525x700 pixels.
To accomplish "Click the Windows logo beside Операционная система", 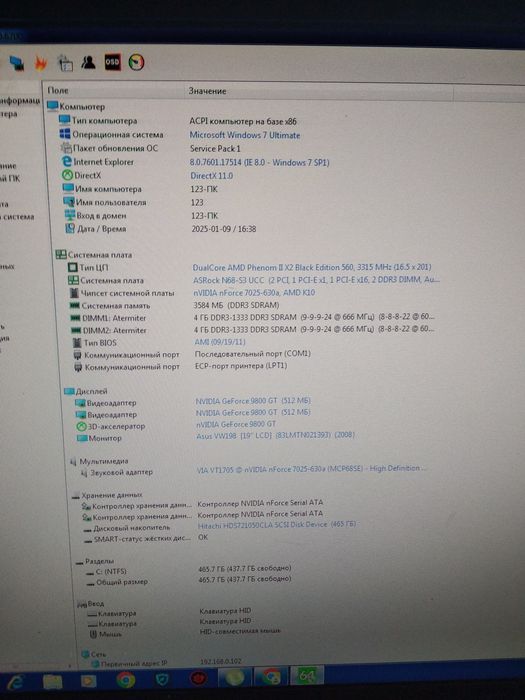I will coord(65,133).
